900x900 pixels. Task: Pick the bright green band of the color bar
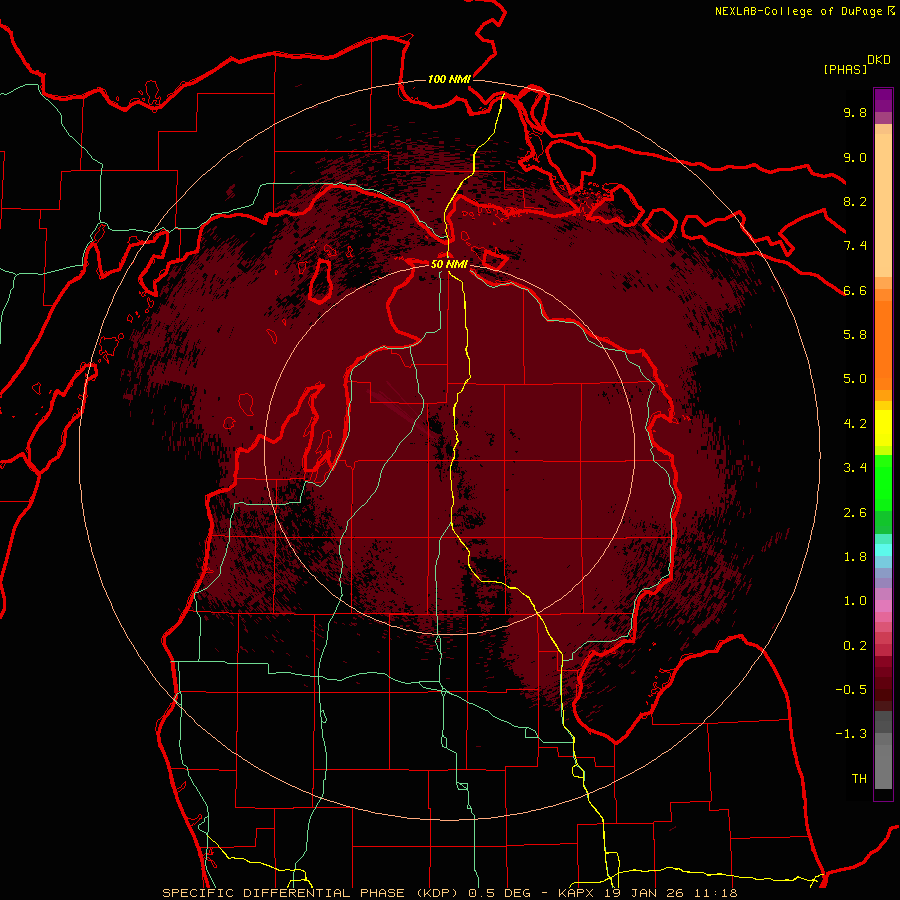[x=883, y=482]
